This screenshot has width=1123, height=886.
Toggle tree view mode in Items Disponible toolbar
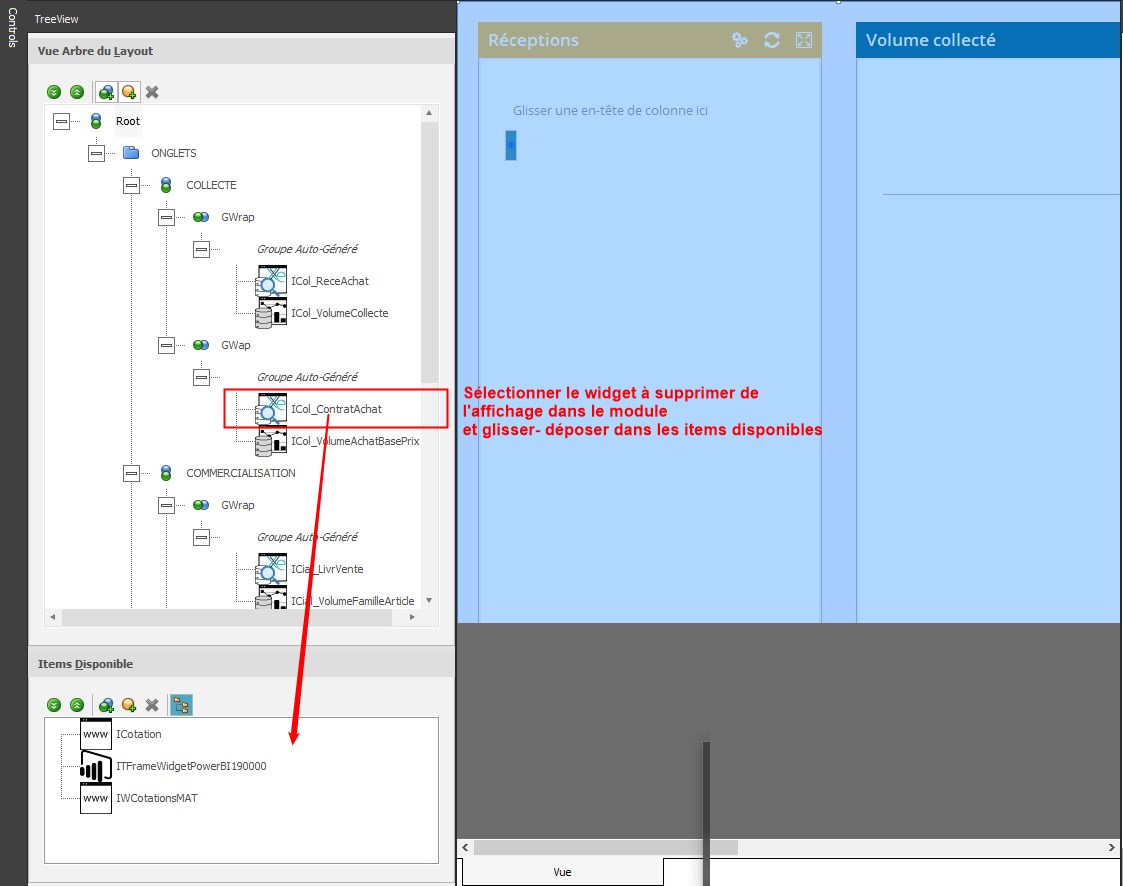[x=181, y=705]
